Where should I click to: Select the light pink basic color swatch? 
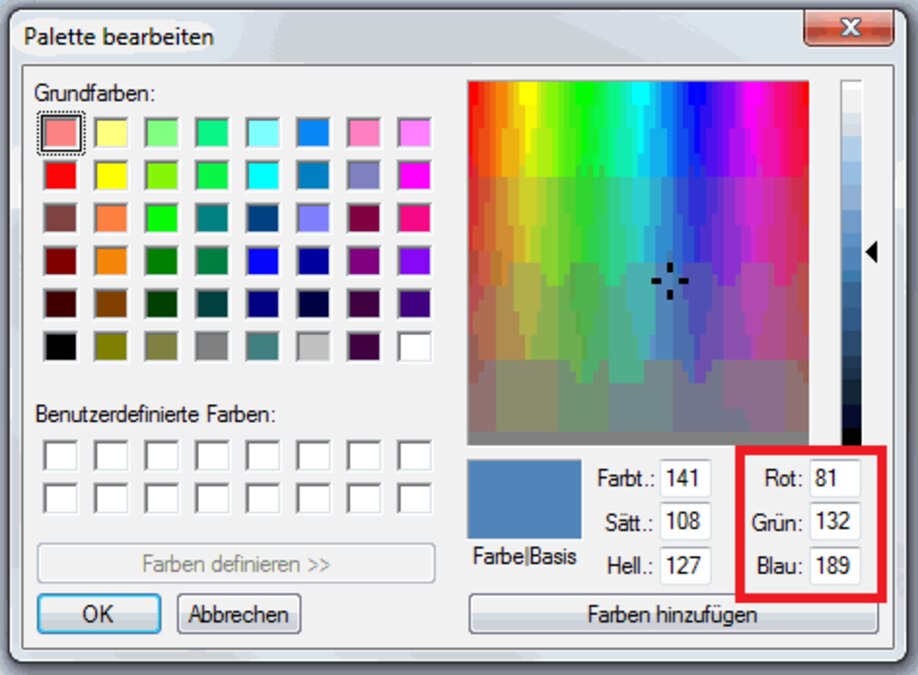coord(60,133)
